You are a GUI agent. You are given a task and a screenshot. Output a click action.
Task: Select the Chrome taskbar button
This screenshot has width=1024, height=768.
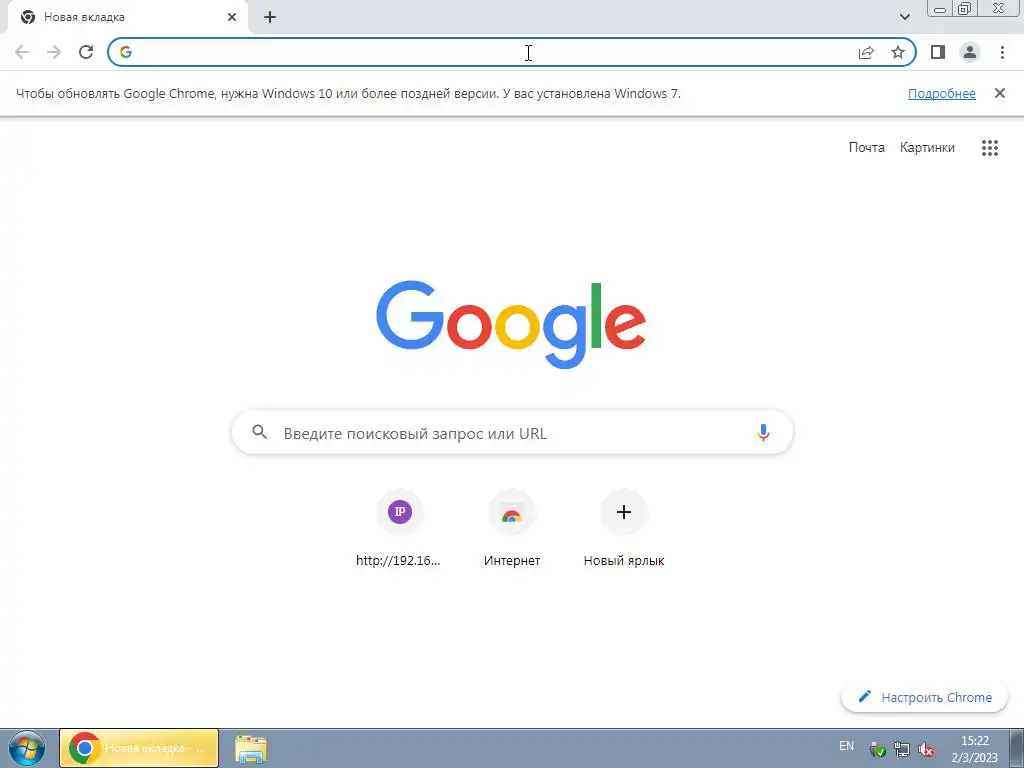(139, 748)
